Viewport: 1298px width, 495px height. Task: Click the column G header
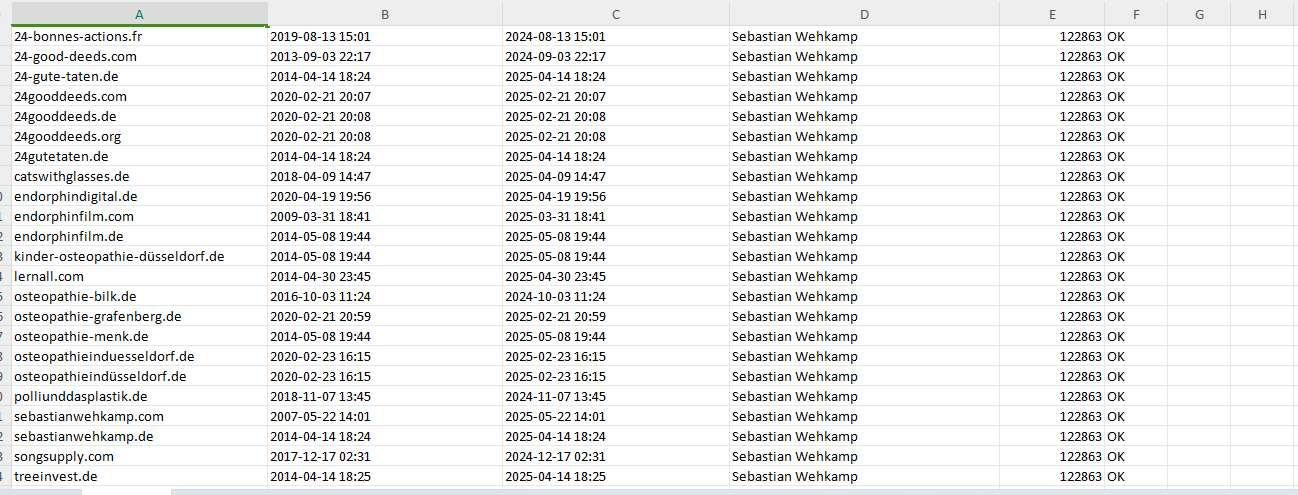1199,14
